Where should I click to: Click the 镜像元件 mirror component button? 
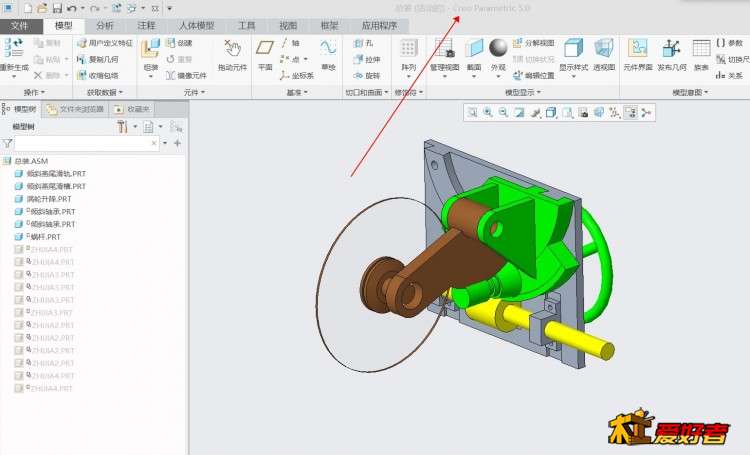[186, 76]
